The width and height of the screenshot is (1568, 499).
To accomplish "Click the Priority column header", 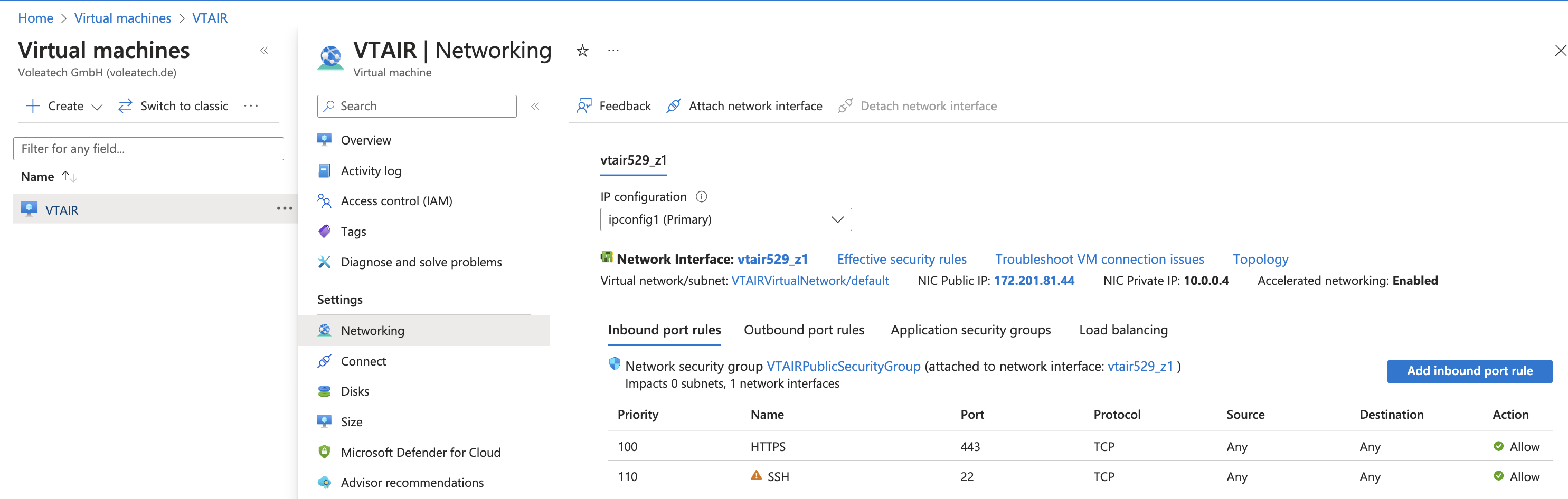I will pyautogui.click(x=638, y=415).
